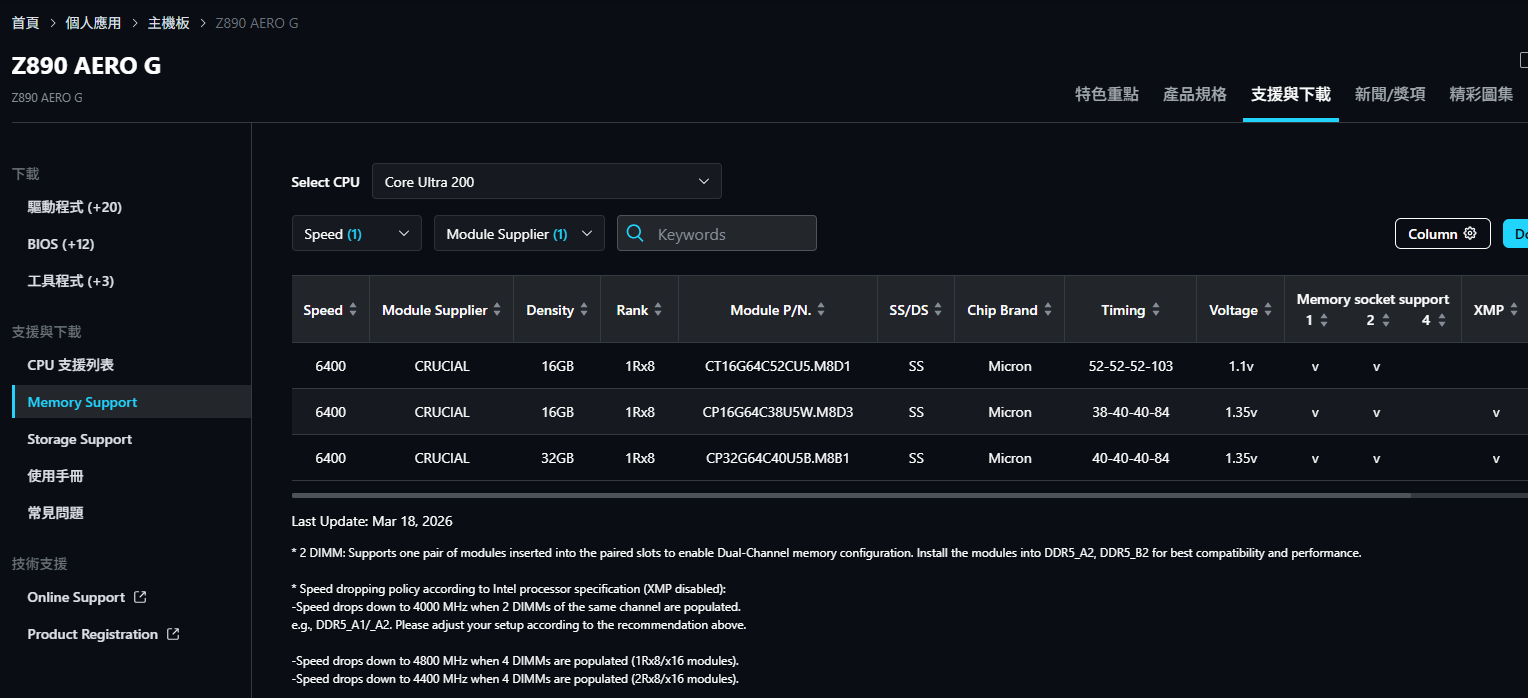
Task: Click the Memory socket support header
Action: tap(1373, 299)
